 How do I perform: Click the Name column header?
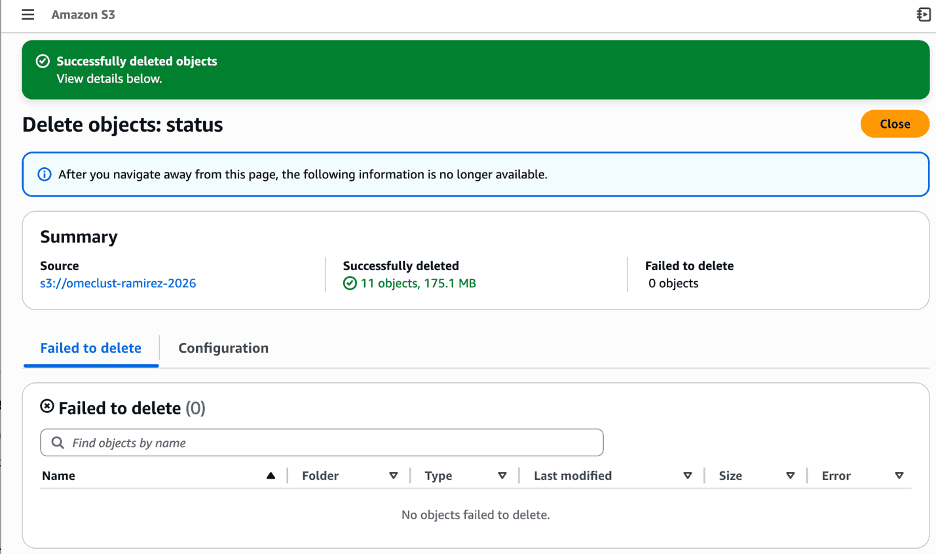tap(59, 476)
